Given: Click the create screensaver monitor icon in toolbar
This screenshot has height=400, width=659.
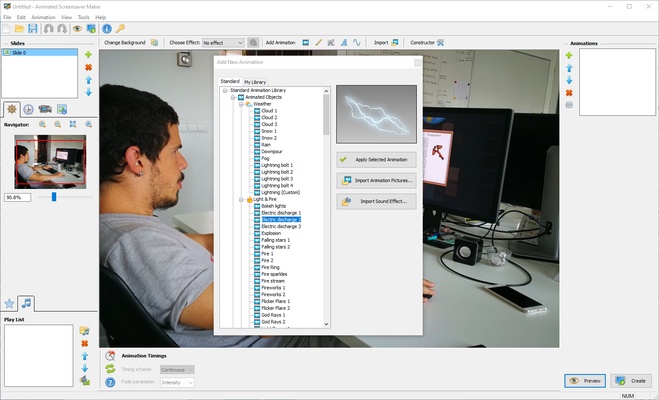Looking at the screenshot, I should click(91, 29).
